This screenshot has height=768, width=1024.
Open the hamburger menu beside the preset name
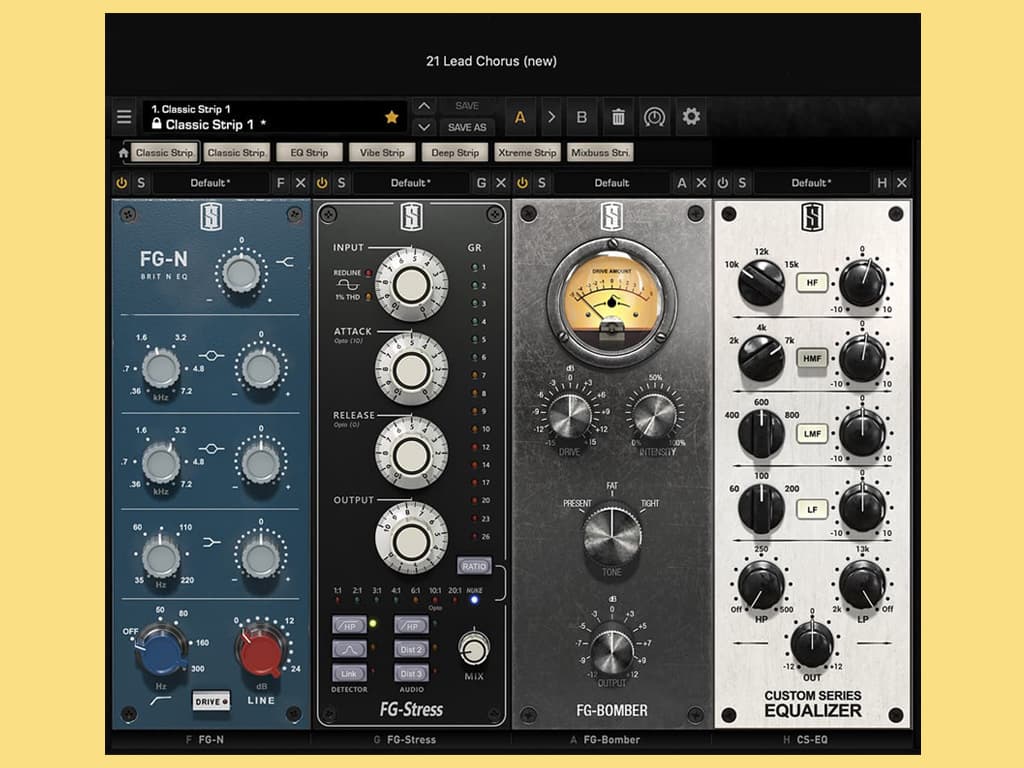124,117
